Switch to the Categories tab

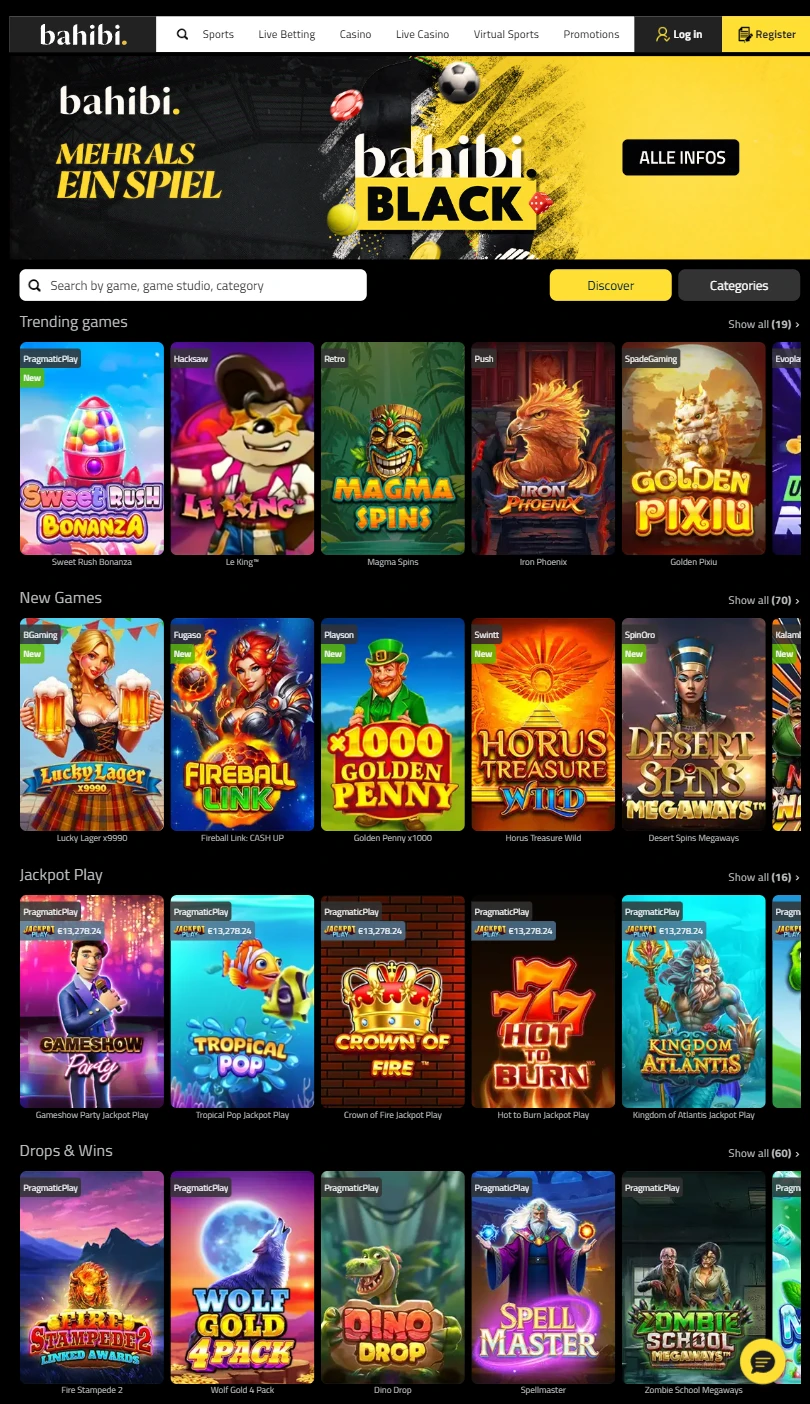(x=739, y=285)
